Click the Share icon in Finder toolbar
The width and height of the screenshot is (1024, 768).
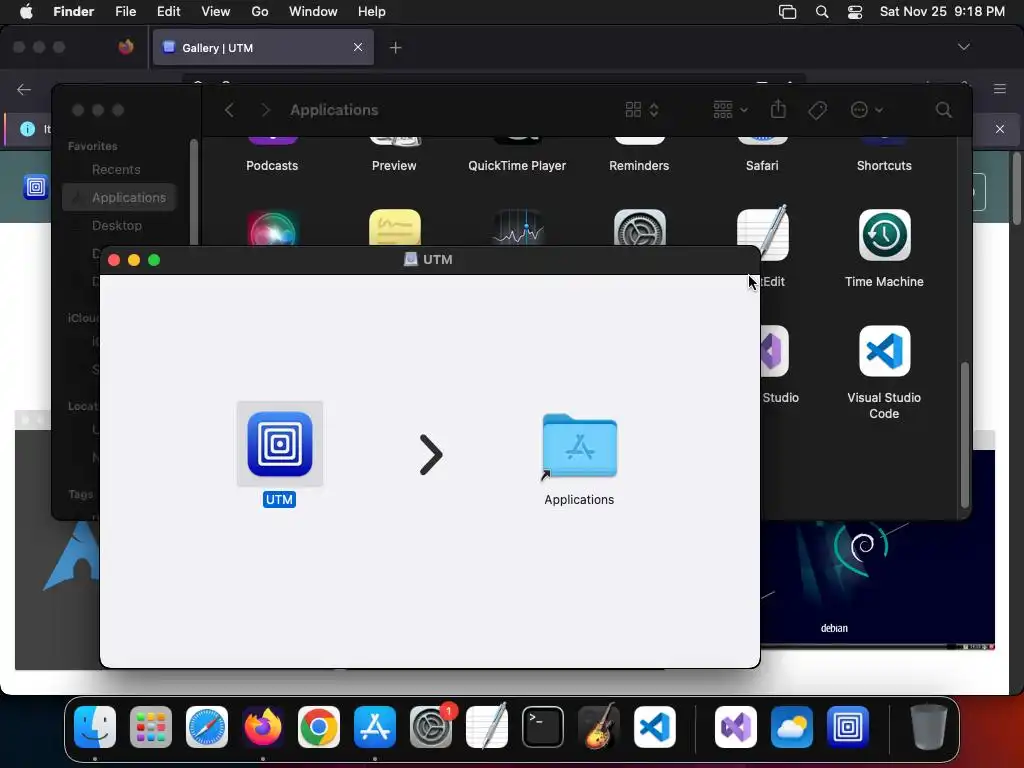coord(778,109)
